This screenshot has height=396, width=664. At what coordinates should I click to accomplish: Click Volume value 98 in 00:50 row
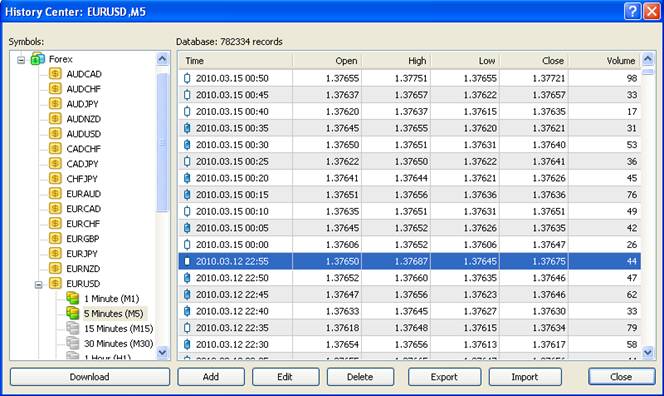point(632,78)
